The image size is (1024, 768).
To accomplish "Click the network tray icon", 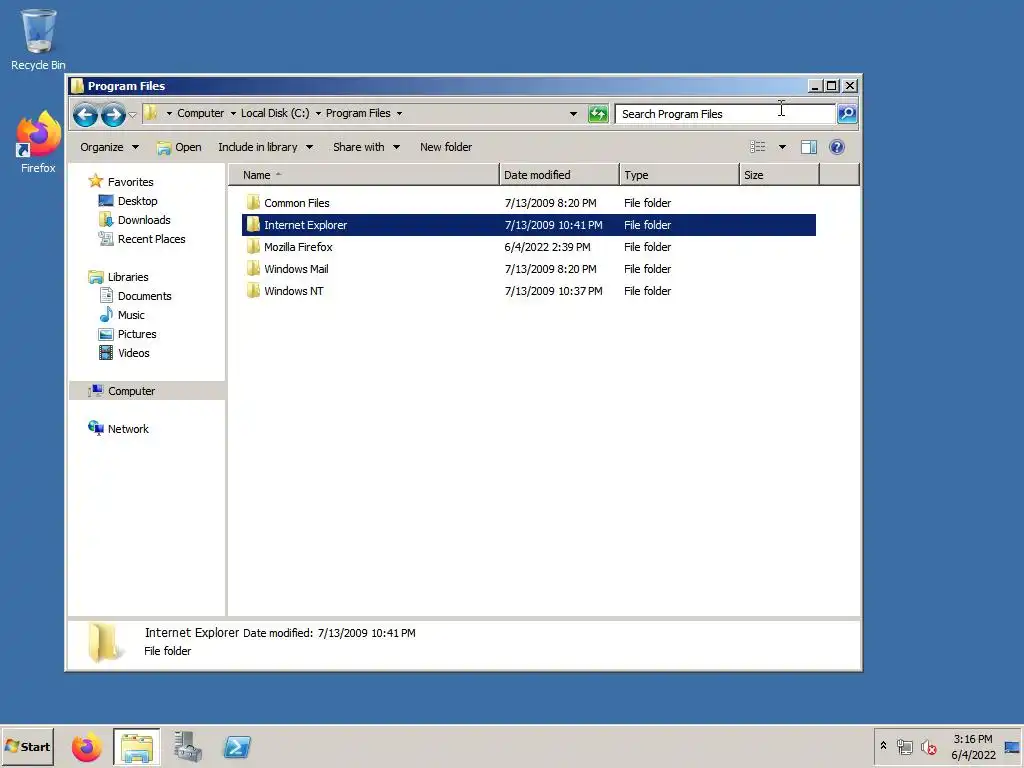I will coord(904,746).
